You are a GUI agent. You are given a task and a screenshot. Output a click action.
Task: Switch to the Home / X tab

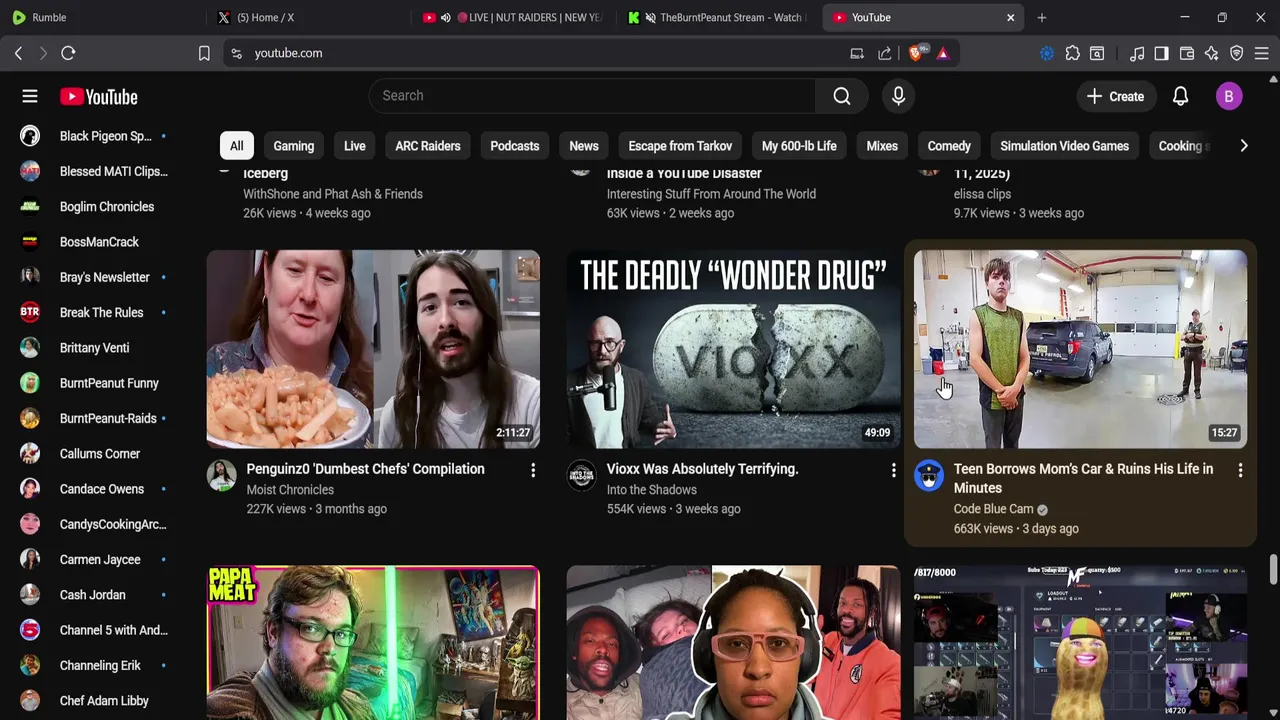click(x=310, y=17)
